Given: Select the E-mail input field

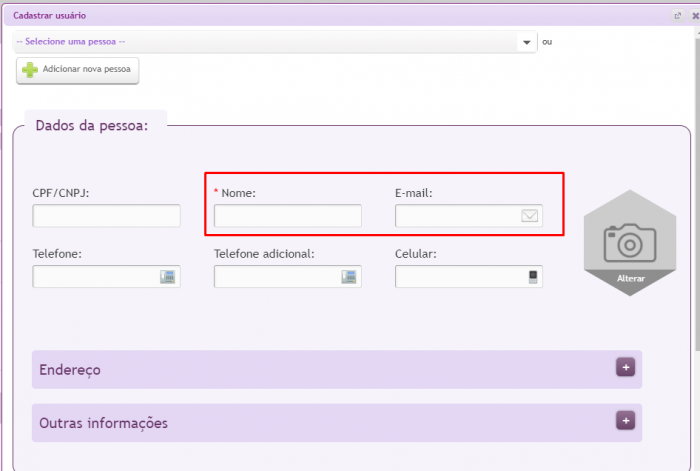Looking at the screenshot, I should (457, 216).
